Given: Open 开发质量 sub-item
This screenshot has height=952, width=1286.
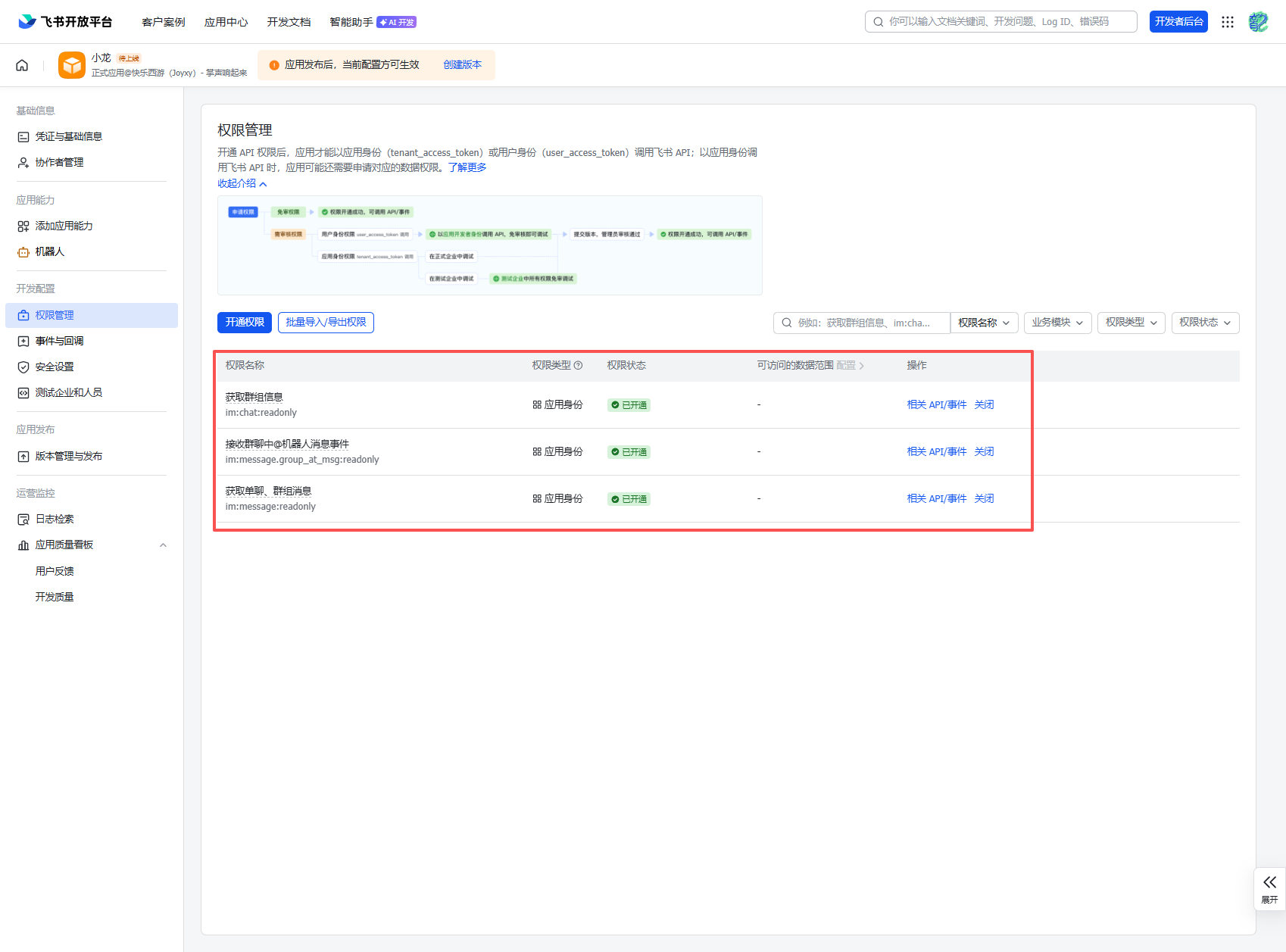Looking at the screenshot, I should pyautogui.click(x=55, y=597).
